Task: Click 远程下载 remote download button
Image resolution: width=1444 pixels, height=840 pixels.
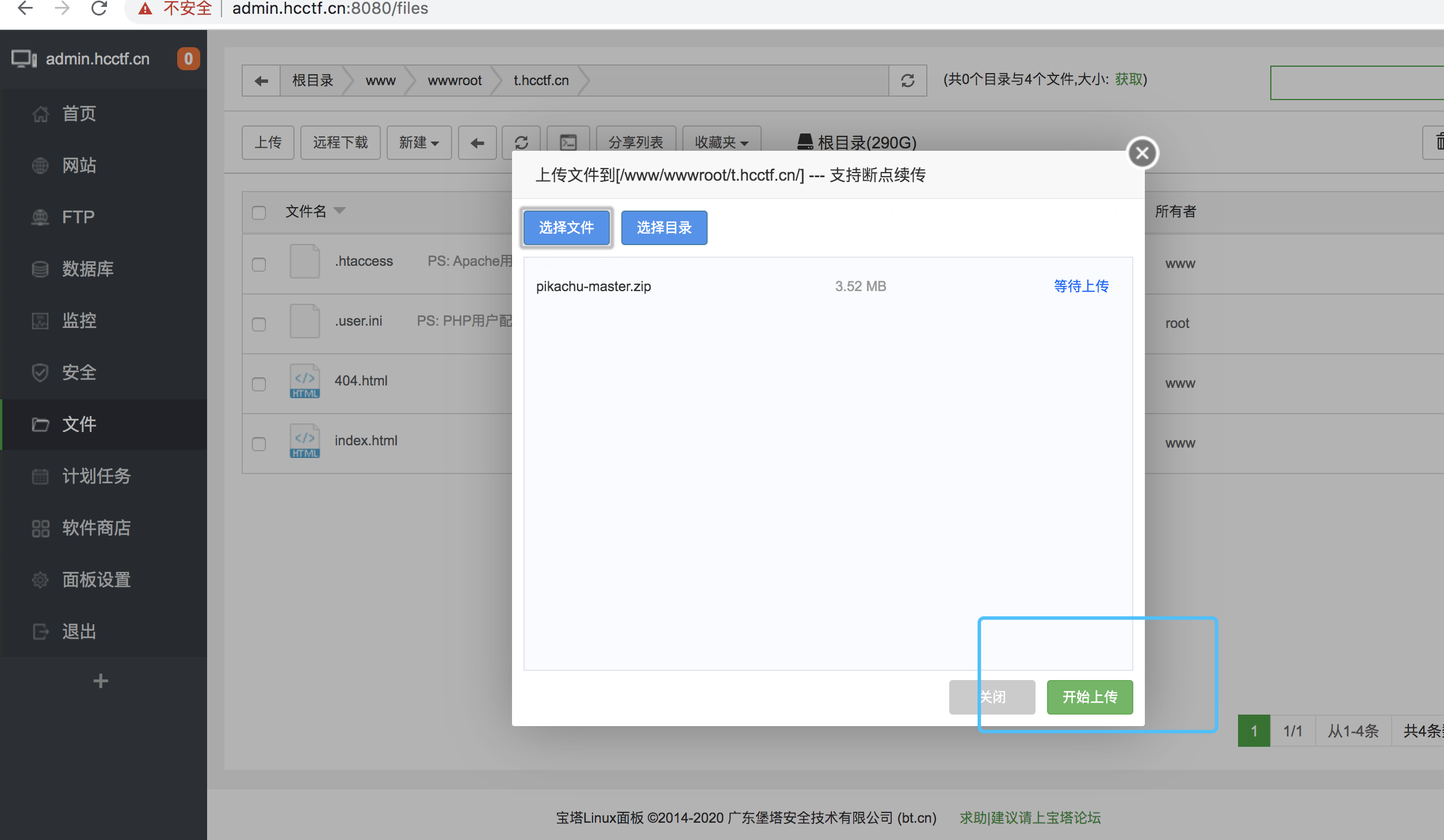Action: [341, 142]
